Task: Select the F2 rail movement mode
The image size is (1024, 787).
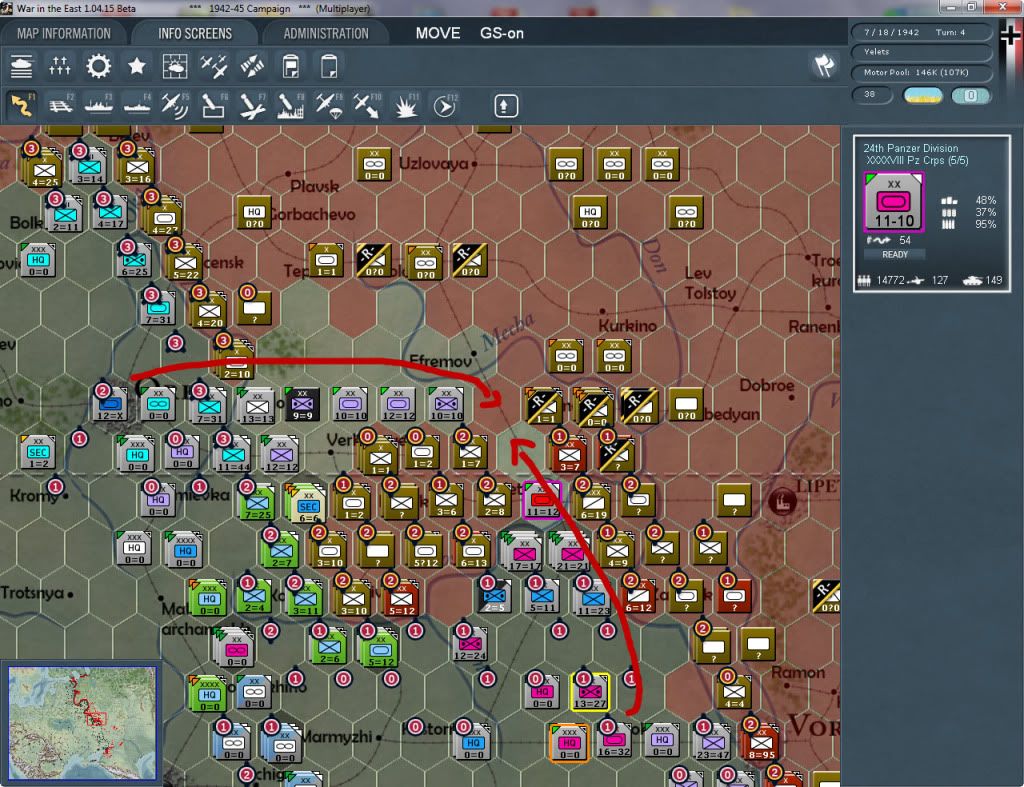Action: coord(61,106)
